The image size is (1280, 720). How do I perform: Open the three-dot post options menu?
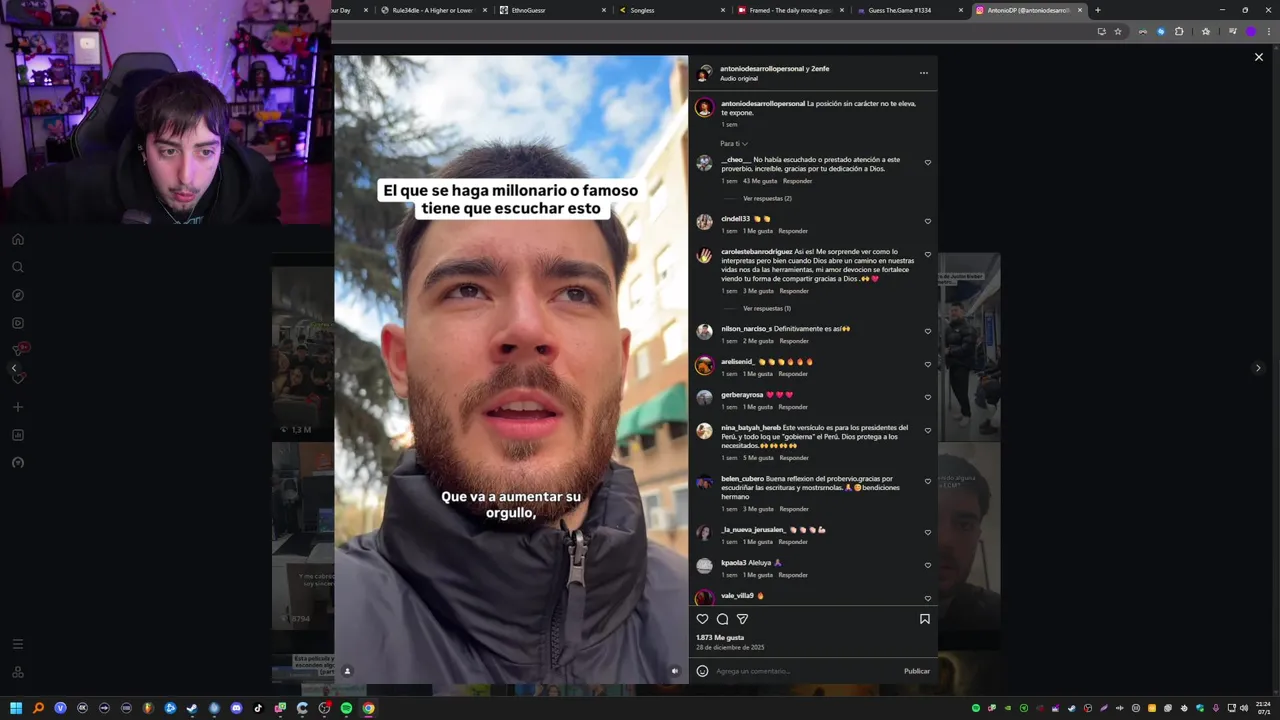[923, 73]
